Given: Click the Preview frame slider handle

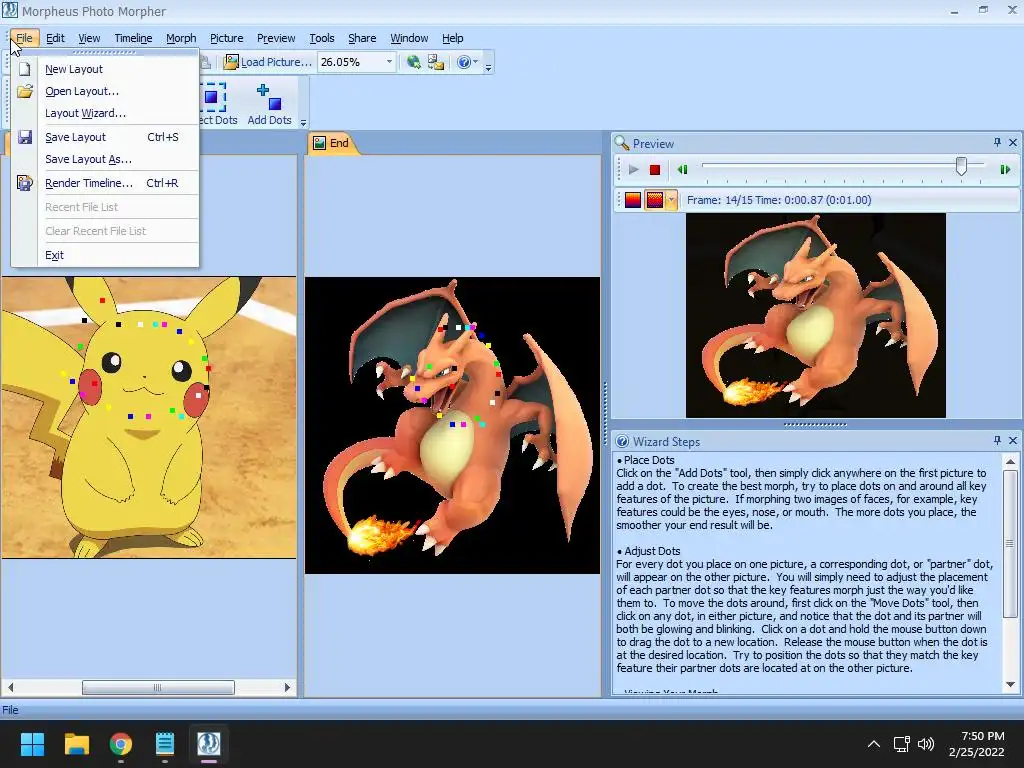Looking at the screenshot, I should tap(961, 166).
